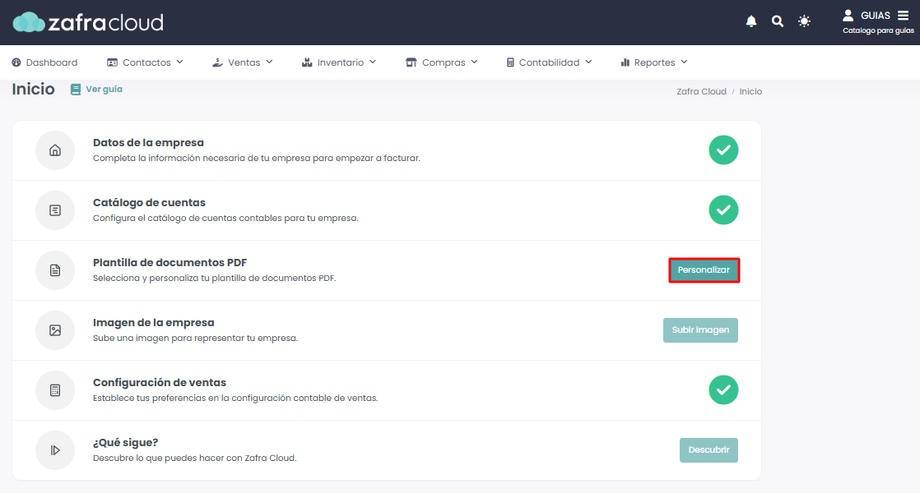Viewport: 920px width, 493px height.
Task: Click the calculator icon for Configuración de ventas
Action: (x=55, y=390)
